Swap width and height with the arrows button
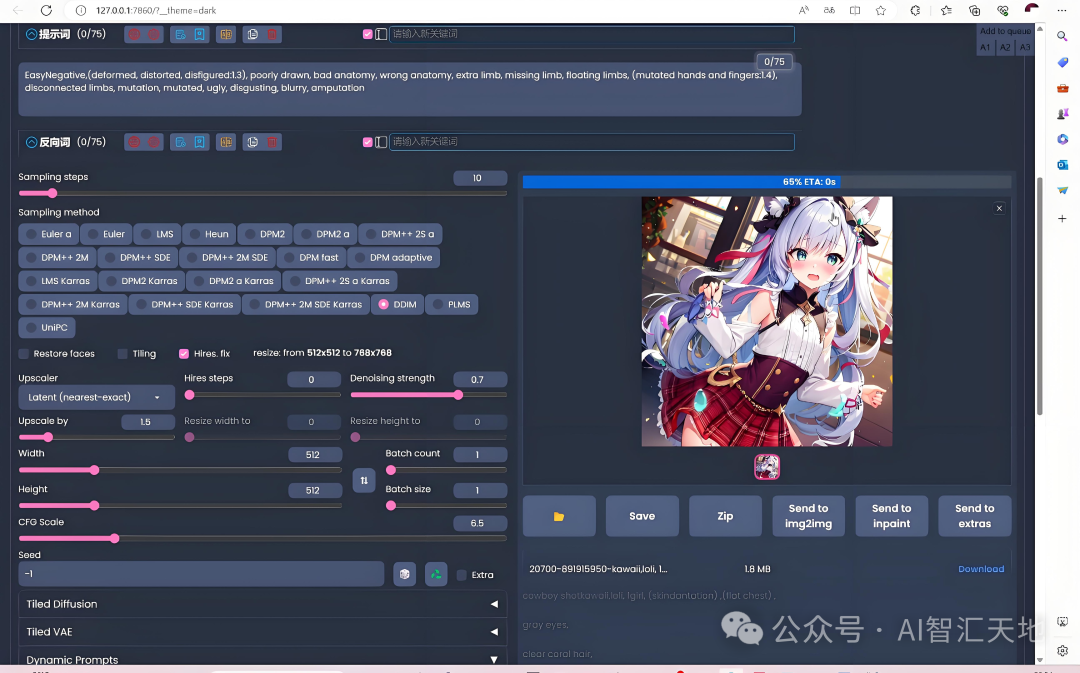This screenshot has height=673, width=1080. (364, 480)
